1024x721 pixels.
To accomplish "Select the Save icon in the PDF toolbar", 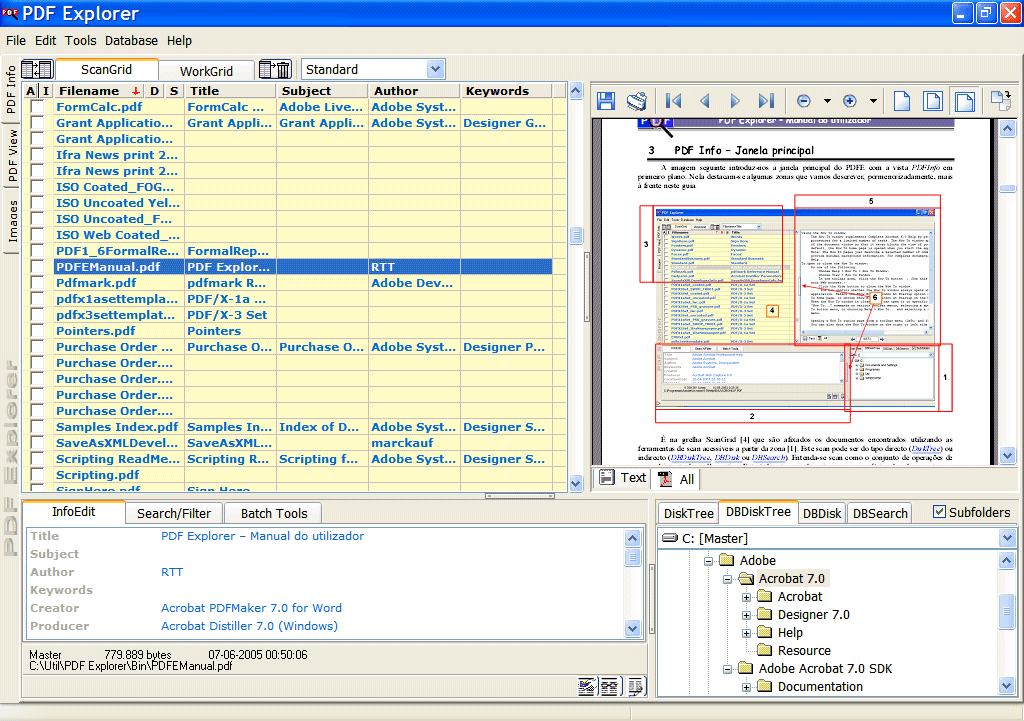I will click(607, 101).
